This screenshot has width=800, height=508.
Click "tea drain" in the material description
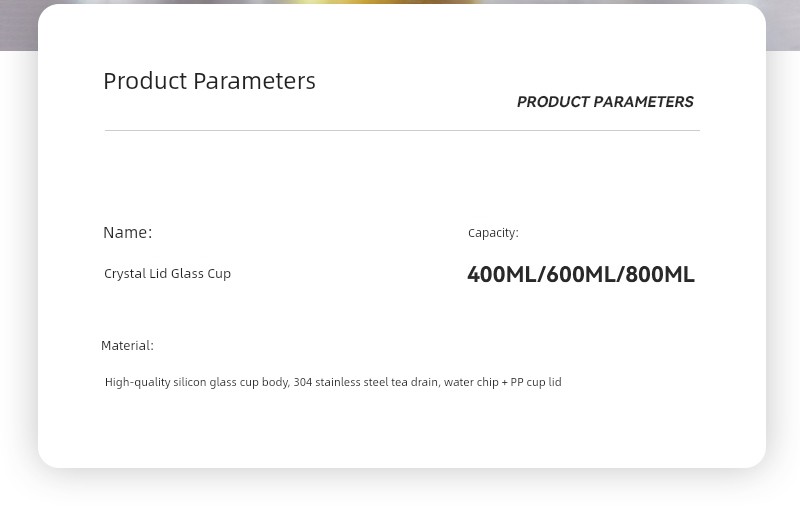pyautogui.click(x=414, y=382)
